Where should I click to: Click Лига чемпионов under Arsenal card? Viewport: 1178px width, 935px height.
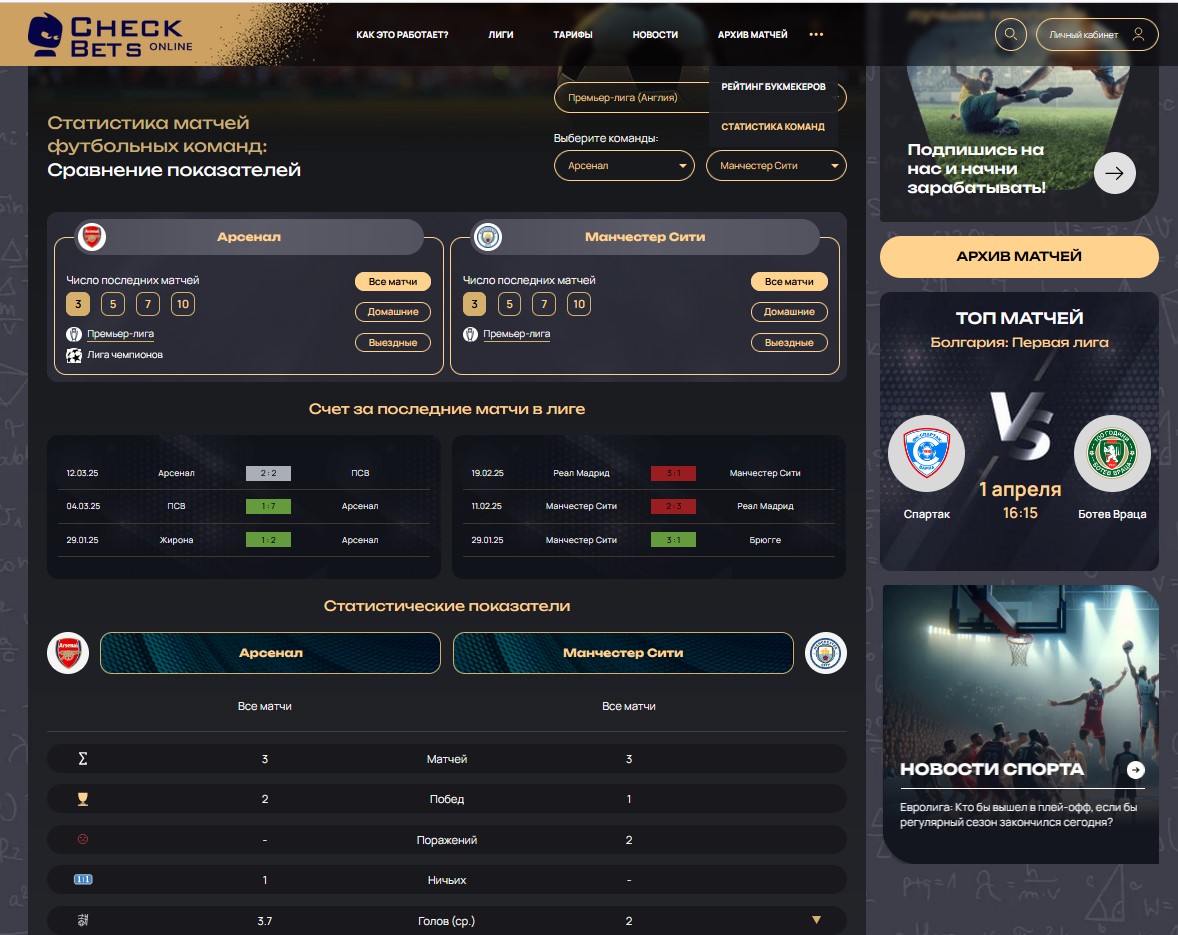pyautogui.click(x=124, y=355)
